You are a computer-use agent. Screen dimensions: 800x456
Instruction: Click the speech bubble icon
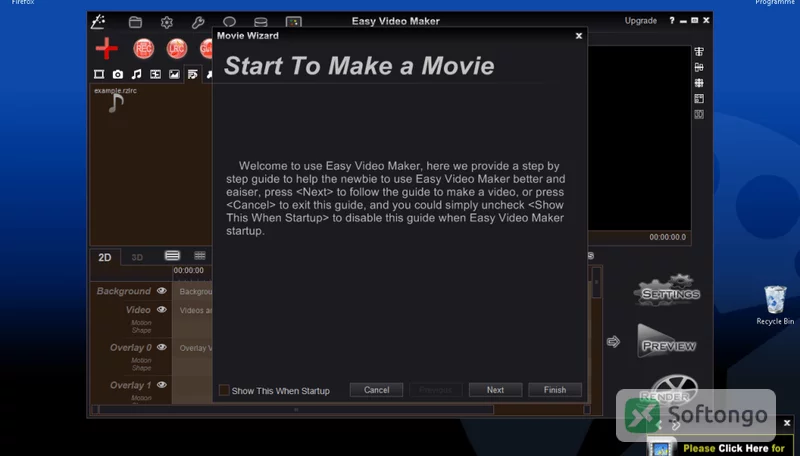pos(229,22)
